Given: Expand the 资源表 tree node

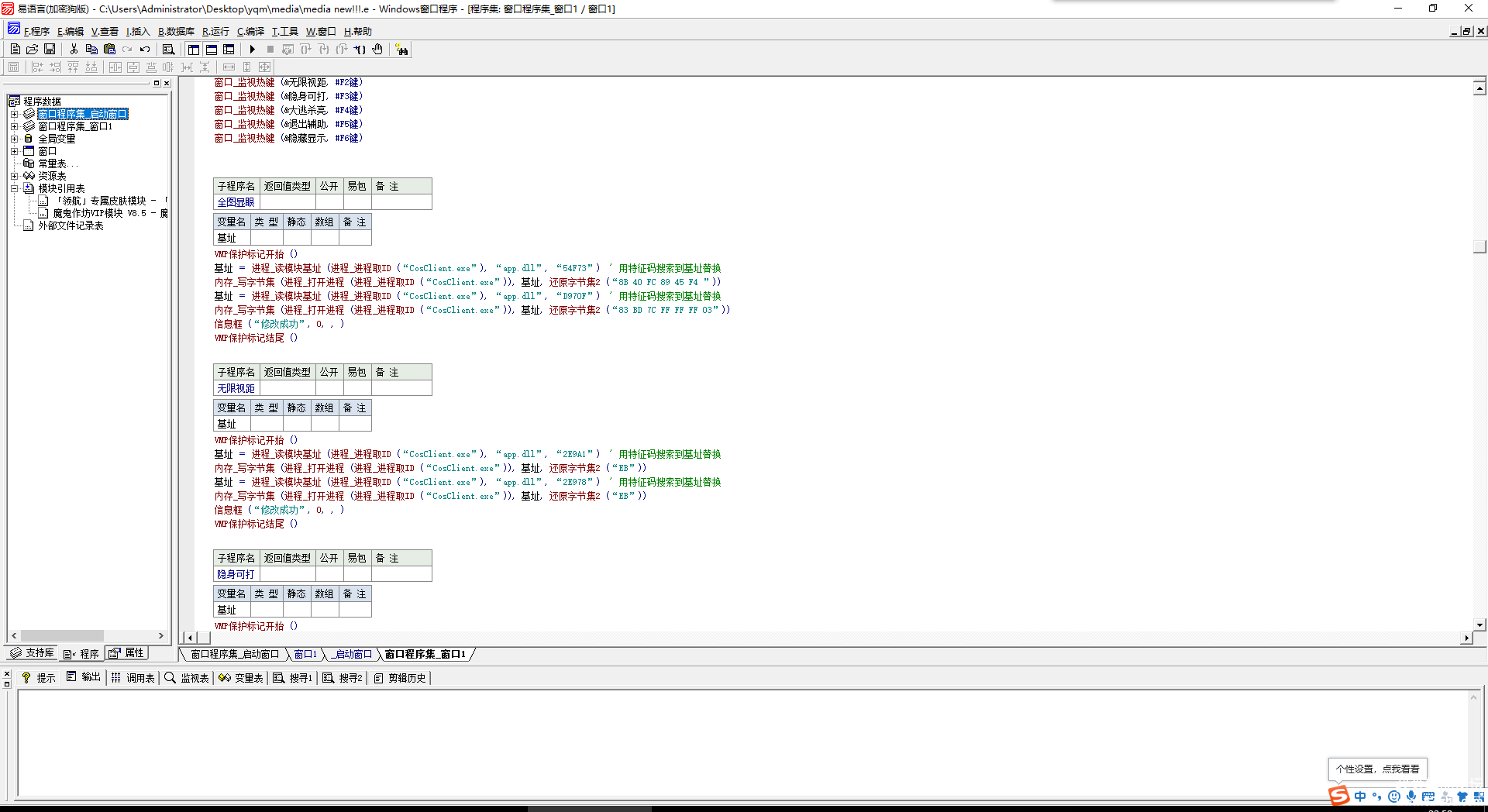Looking at the screenshot, I should pos(14,176).
